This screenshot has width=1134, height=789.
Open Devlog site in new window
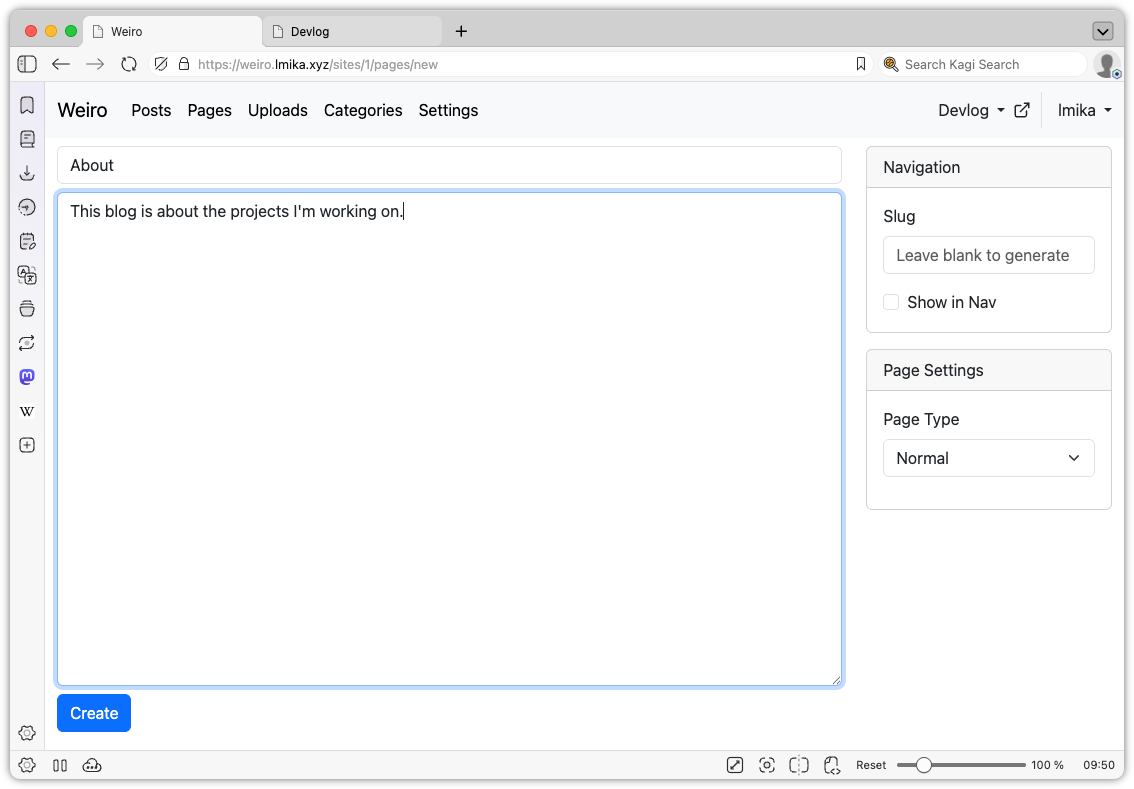1022,110
